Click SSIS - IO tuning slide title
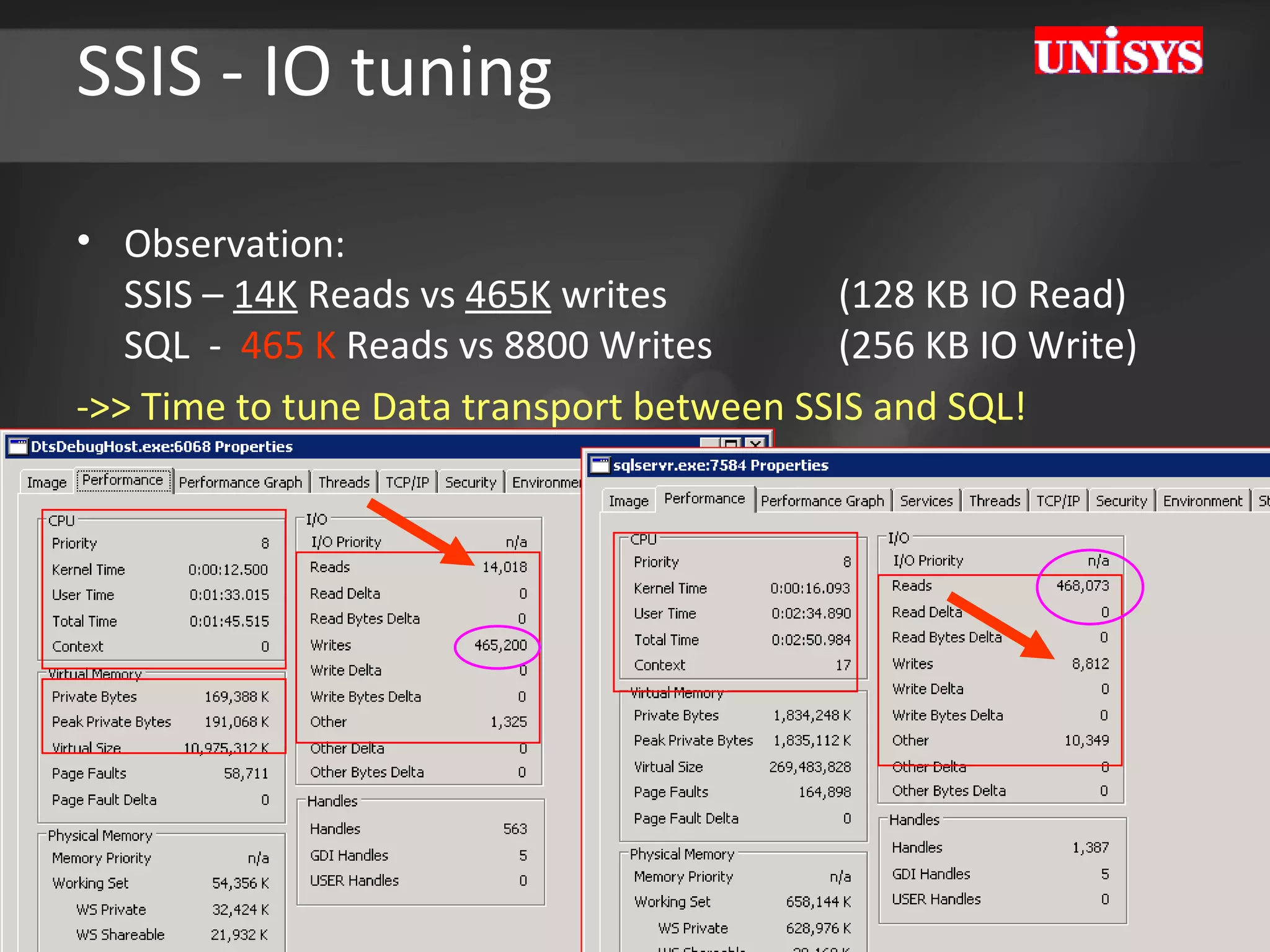Screen dimensions: 1270x952 click(314, 73)
